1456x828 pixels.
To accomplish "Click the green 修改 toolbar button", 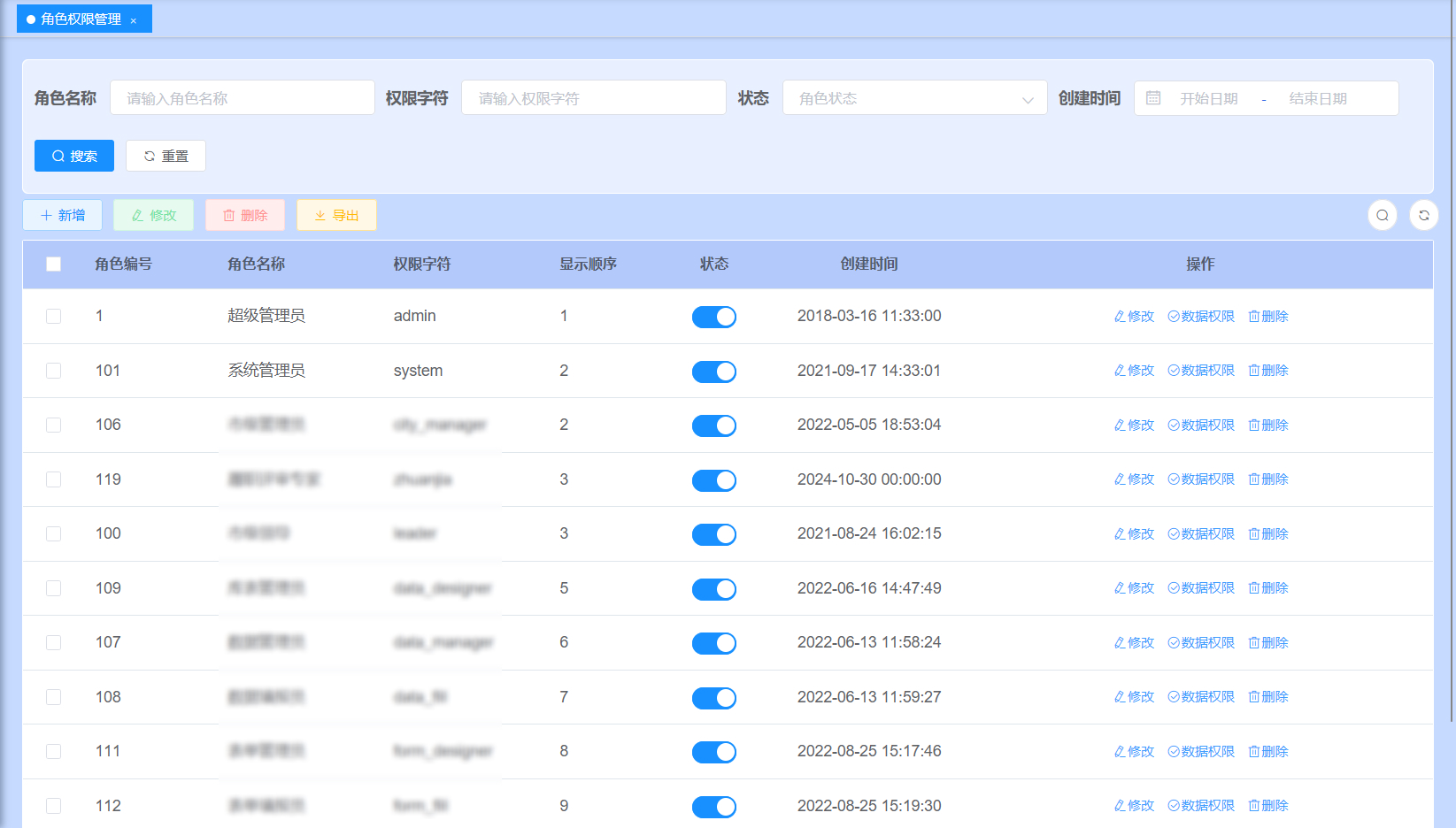I will pos(154,215).
